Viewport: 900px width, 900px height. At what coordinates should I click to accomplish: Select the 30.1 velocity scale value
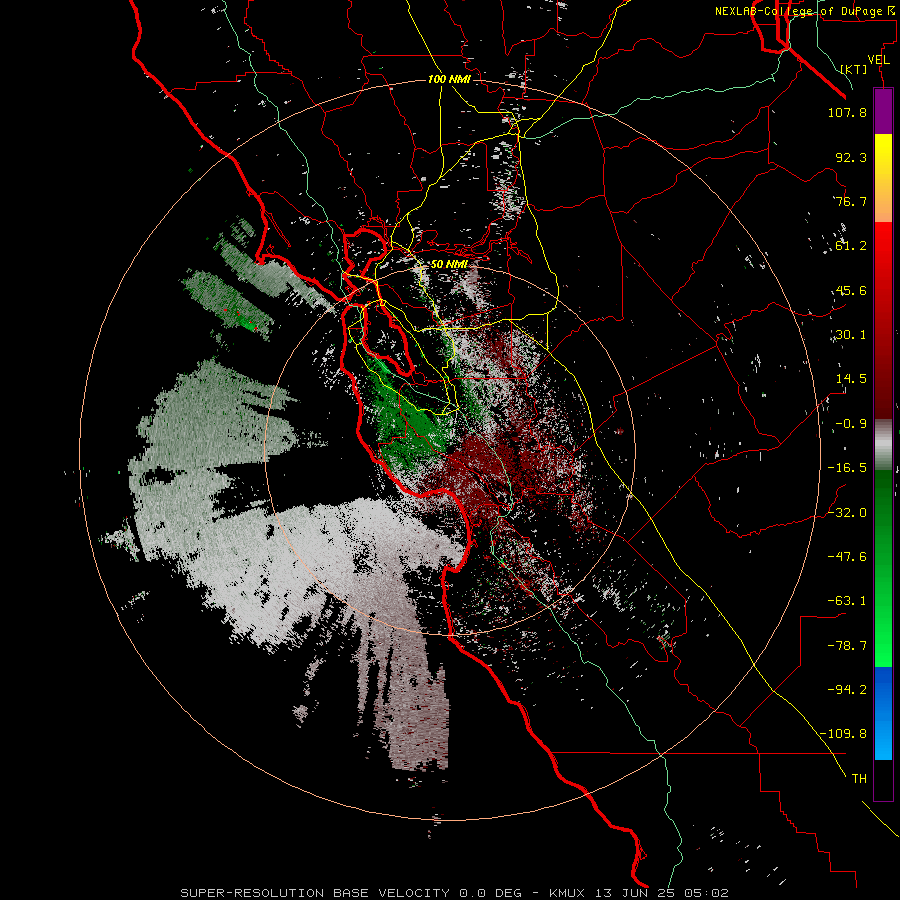(851, 335)
